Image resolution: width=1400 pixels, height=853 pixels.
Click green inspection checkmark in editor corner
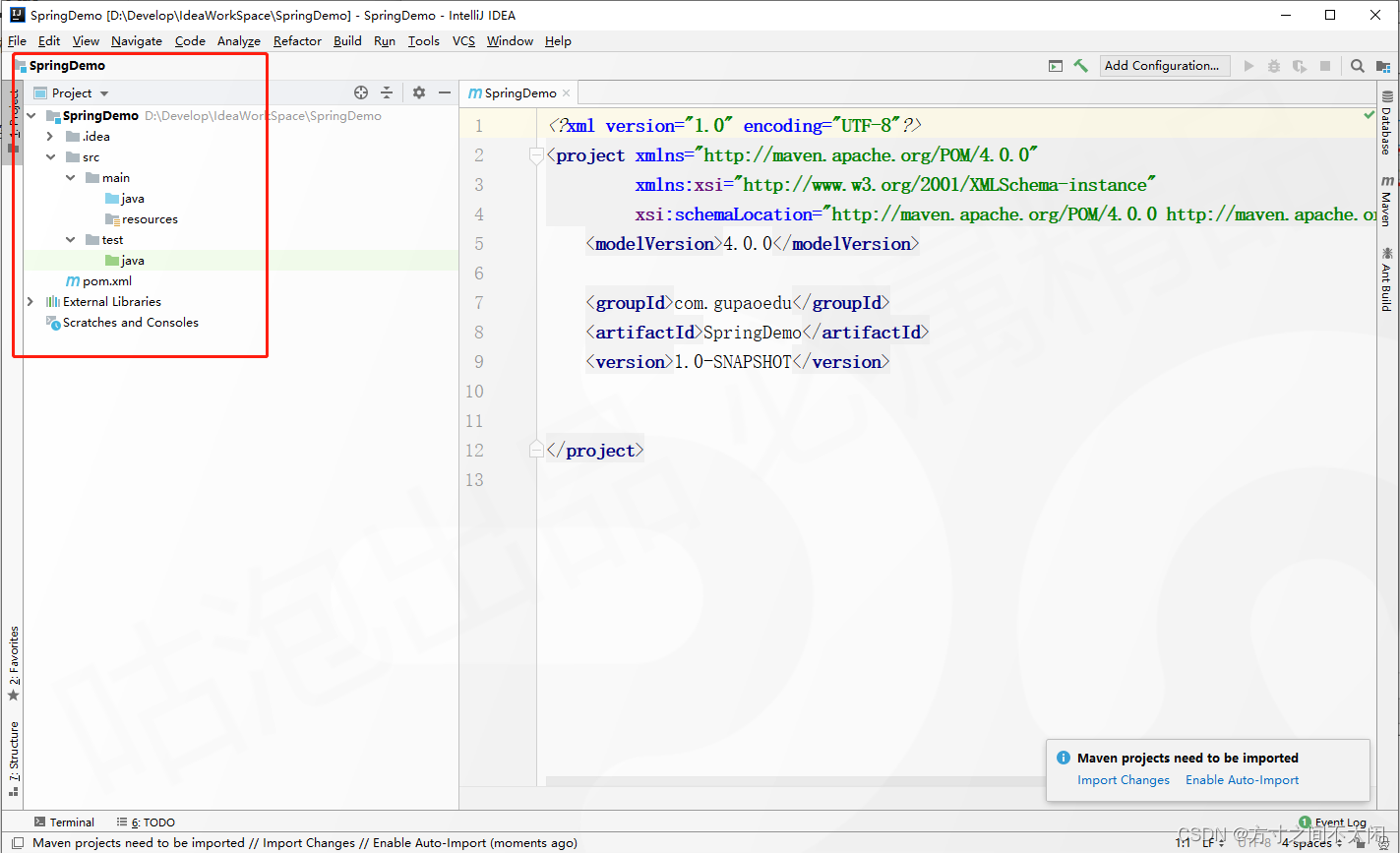(1370, 115)
